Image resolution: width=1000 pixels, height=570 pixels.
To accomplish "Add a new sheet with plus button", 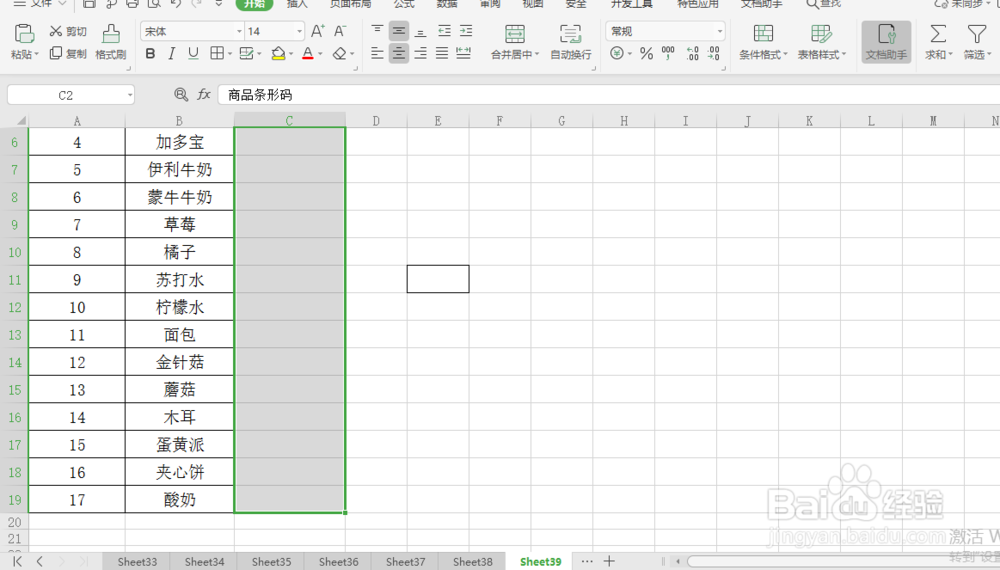I will click(x=609, y=561).
